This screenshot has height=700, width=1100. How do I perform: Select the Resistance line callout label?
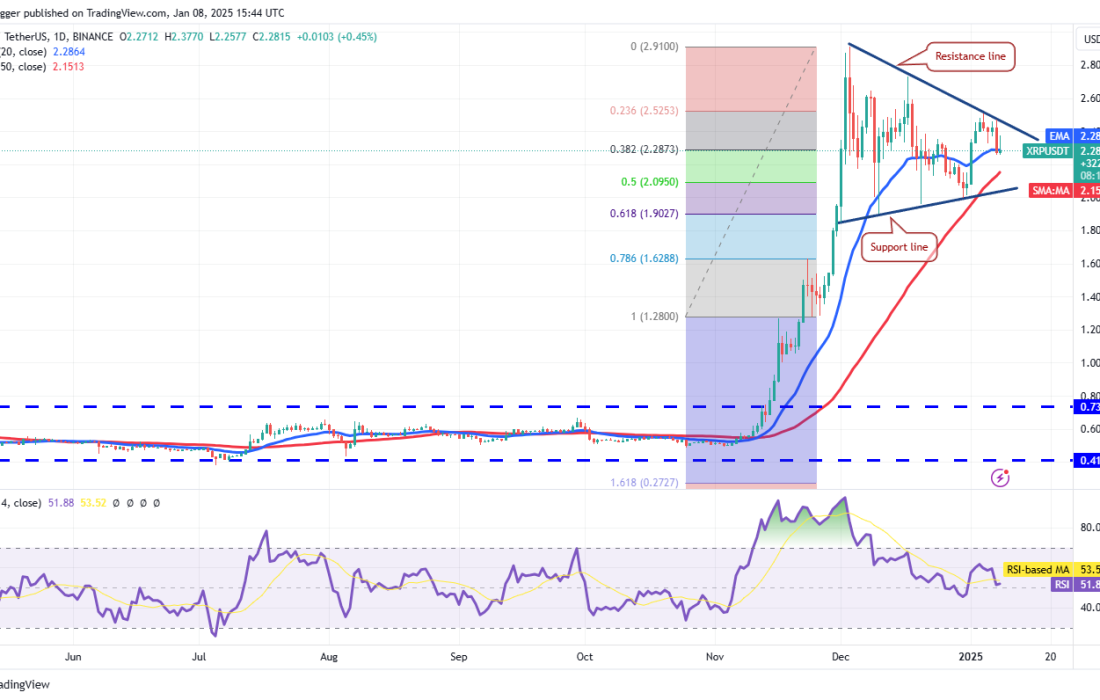970,57
